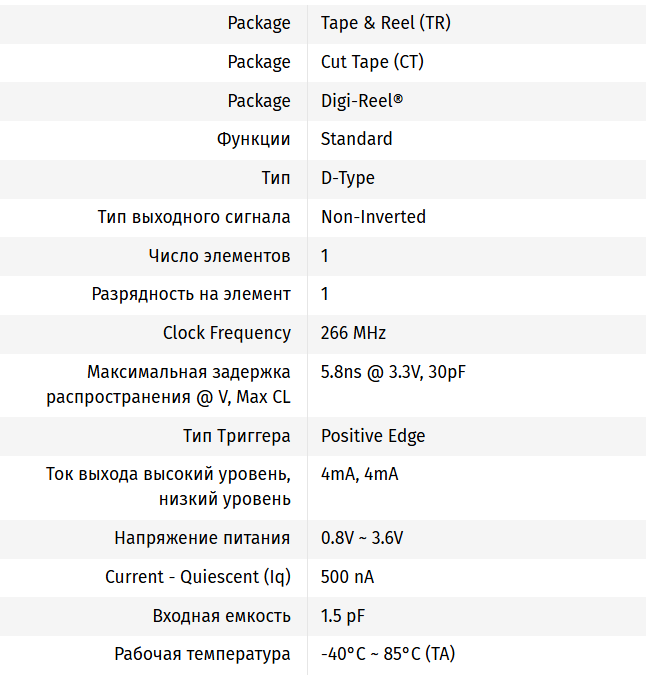The image size is (646, 675).
Task: Click the Tape & Reel (TR) package value
Action: tap(385, 23)
